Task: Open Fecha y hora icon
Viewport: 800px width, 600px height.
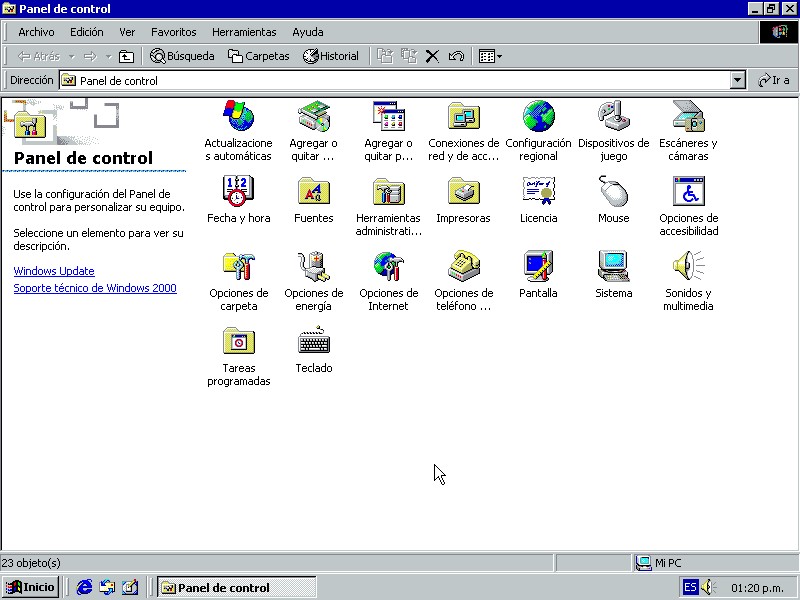Action: tap(238, 191)
